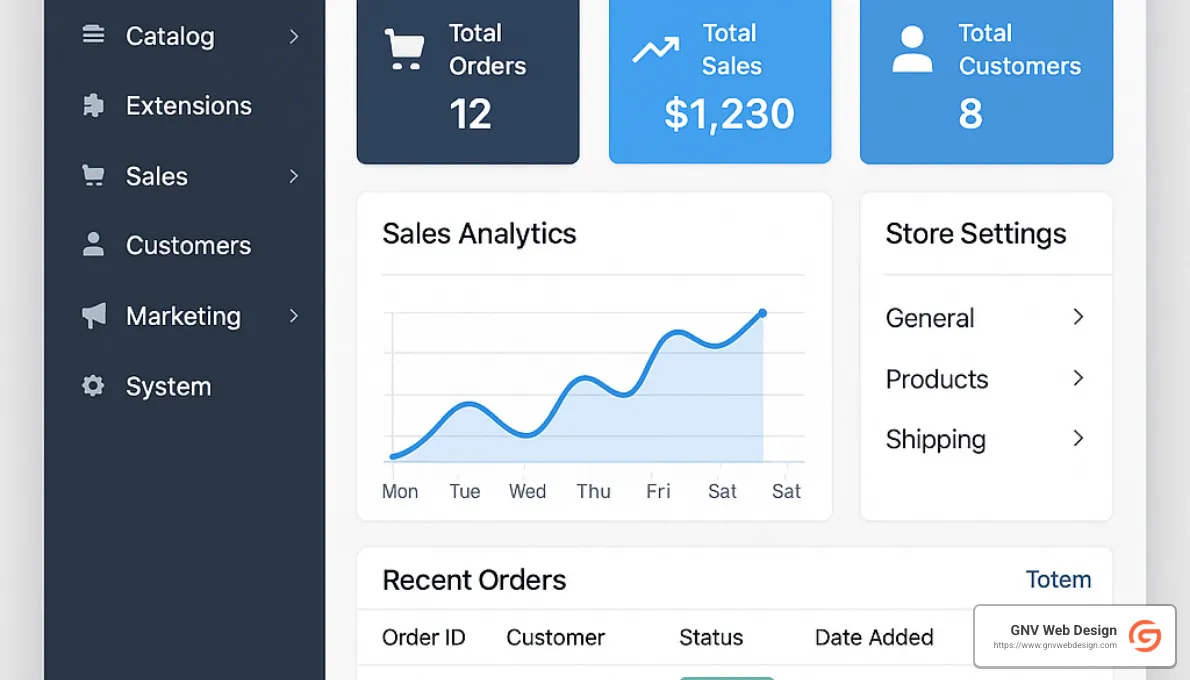The image size is (1190, 680).
Task: Click the Catalog list icon in sidebar
Action: coord(94,35)
